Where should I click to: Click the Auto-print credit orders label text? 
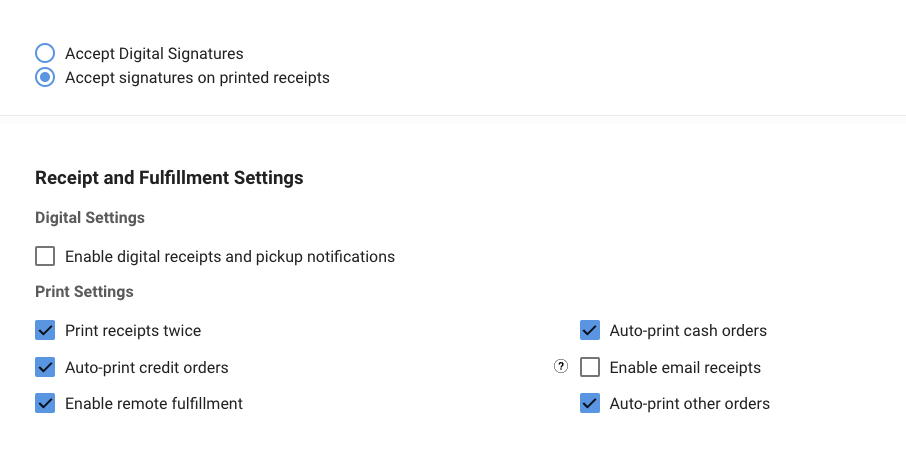pos(147,368)
